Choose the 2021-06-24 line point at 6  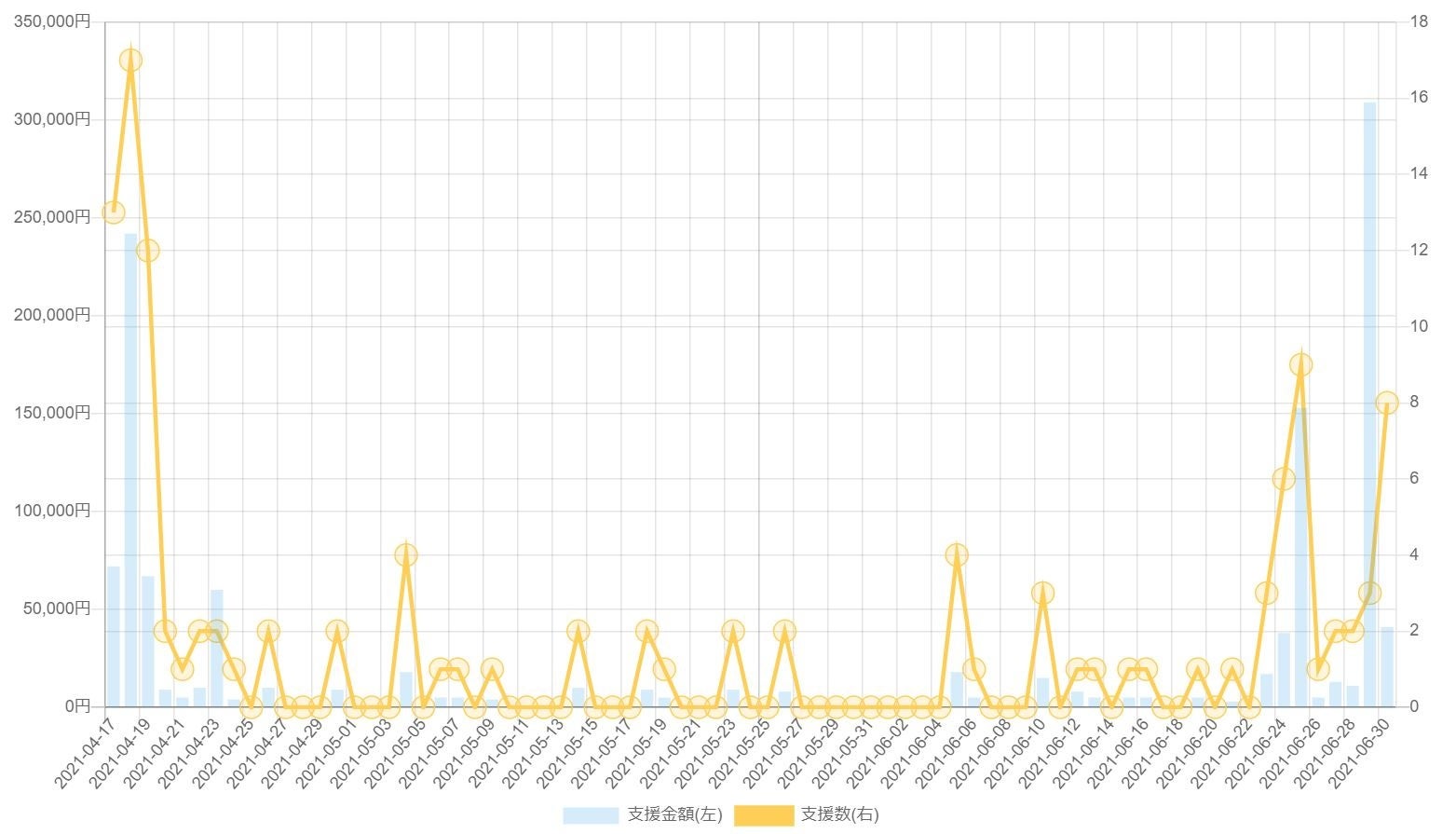pyautogui.click(x=1284, y=479)
